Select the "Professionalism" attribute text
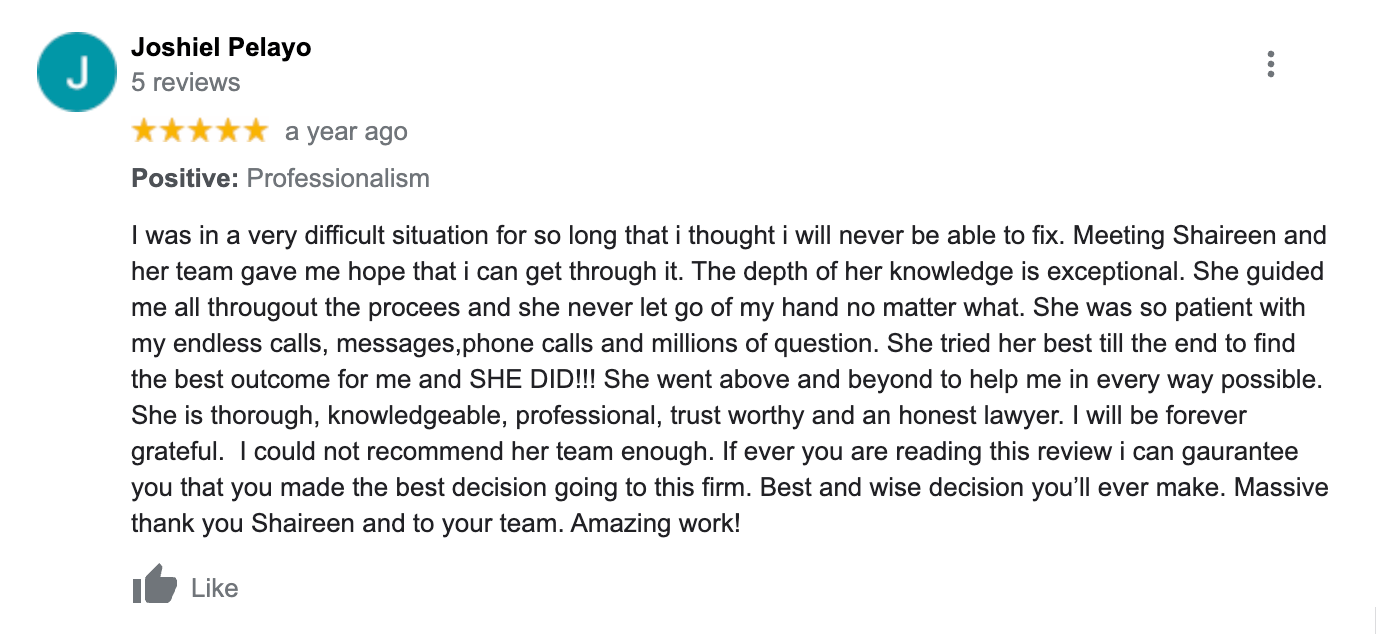The width and height of the screenshot is (1376, 634). [x=338, y=179]
